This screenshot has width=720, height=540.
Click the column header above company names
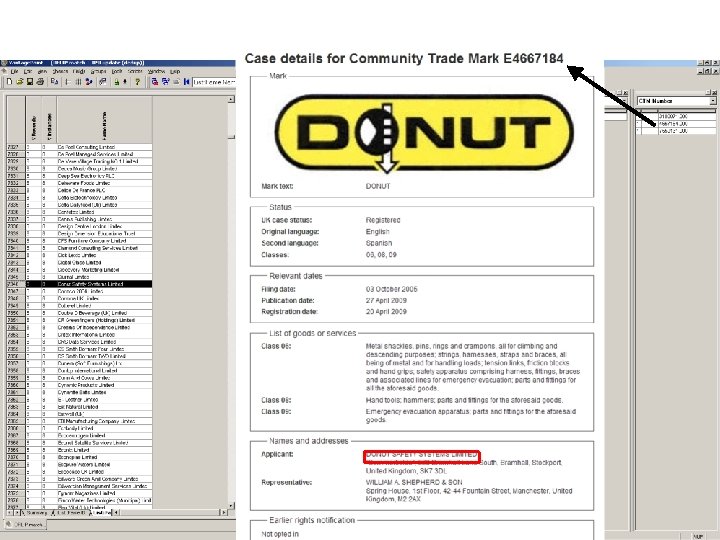click(x=104, y=120)
